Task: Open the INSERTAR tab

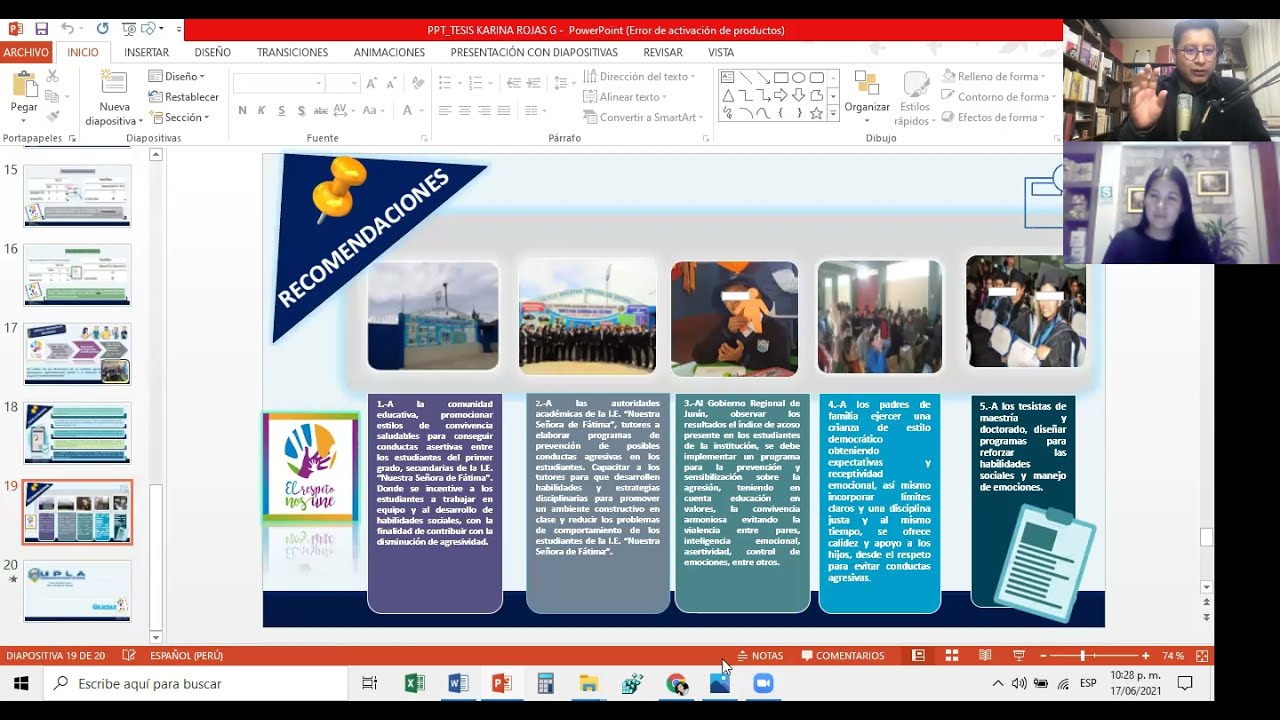Action: coord(146,52)
